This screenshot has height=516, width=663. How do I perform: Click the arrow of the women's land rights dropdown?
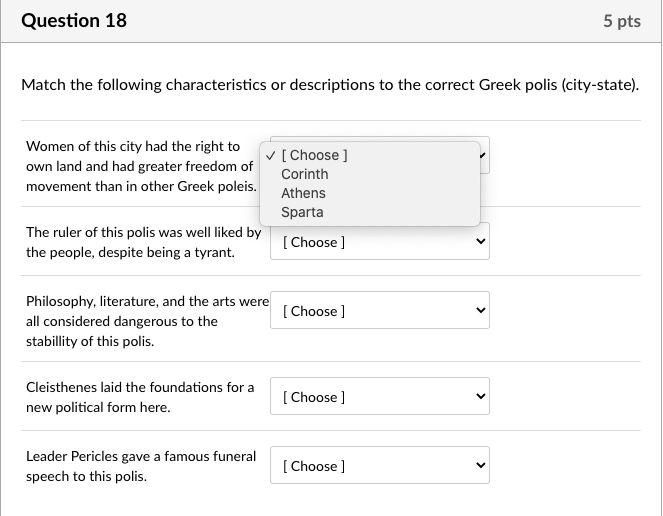point(482,155)
